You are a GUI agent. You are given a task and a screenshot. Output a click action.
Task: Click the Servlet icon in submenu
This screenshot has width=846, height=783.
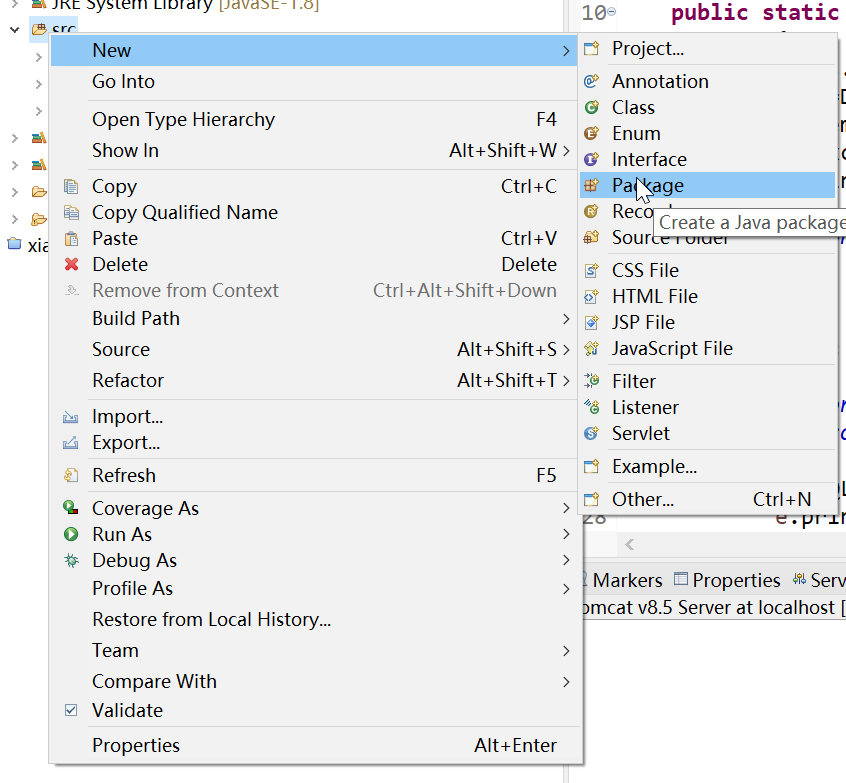[592, 434]
